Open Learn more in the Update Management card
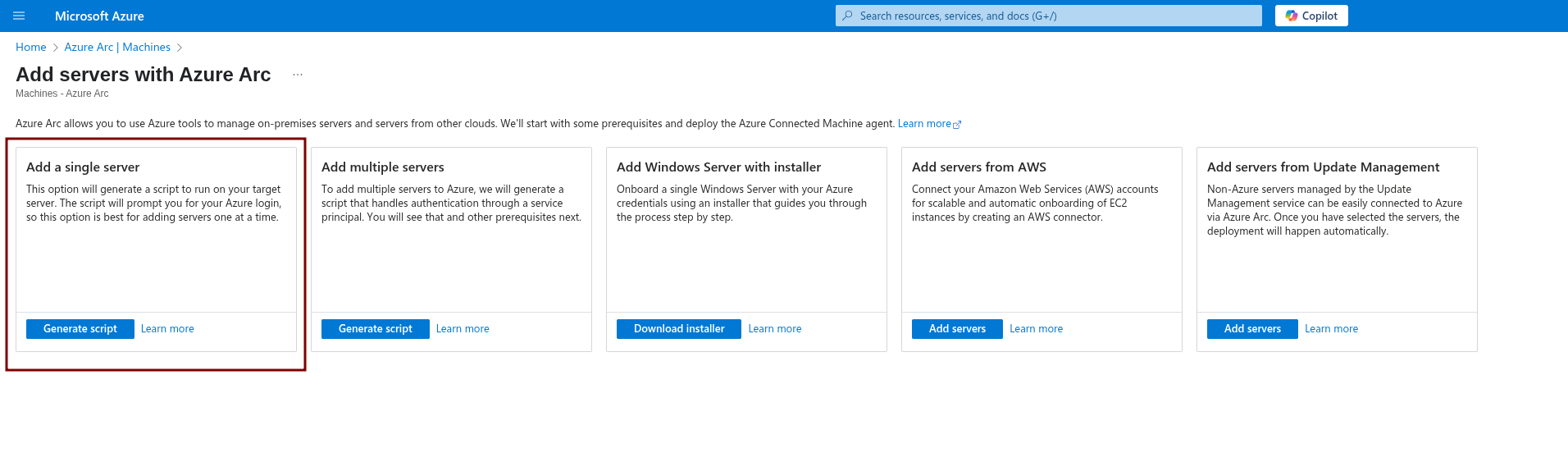 click(x=1331, y=329)
